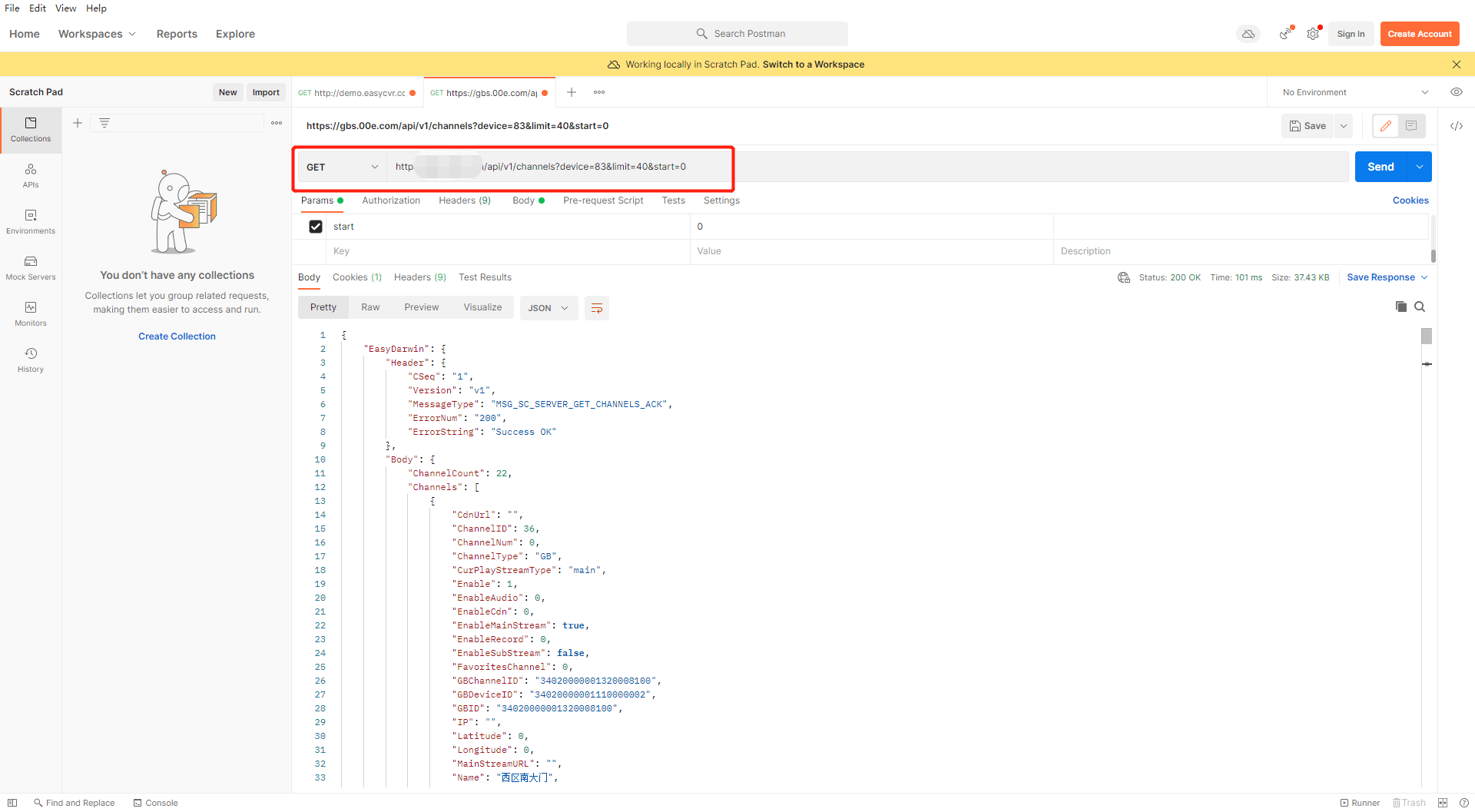Open the Workspaces dropdown menu
Screen dimensions: 1475x812
[x=97, y=34]
